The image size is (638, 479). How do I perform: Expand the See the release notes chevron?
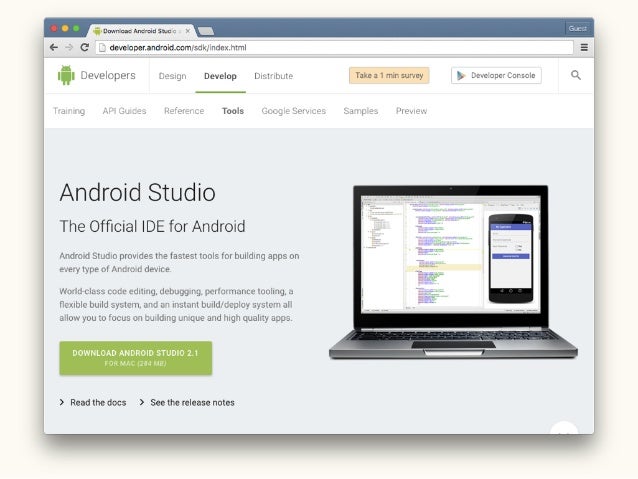(x=142, y=402)
